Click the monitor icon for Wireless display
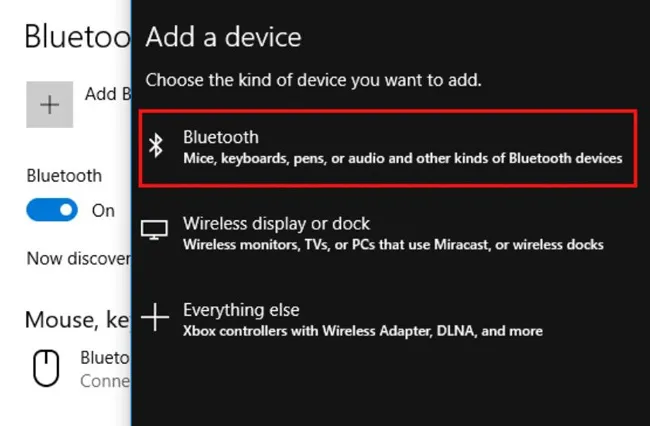650x426 pixels. [x=155, y=232]
